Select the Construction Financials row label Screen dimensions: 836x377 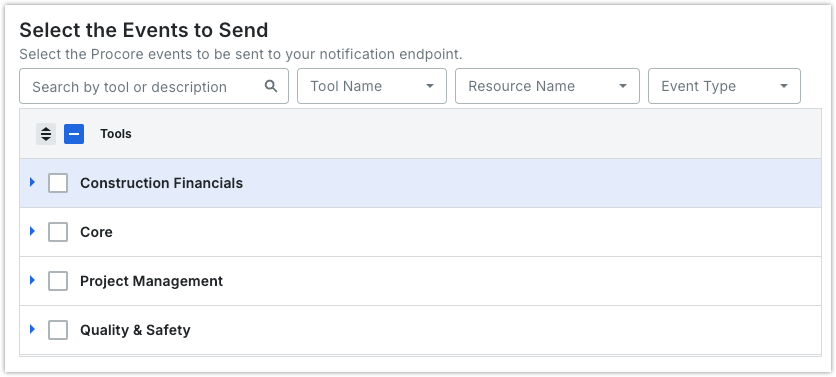click(x=162, y=183)
